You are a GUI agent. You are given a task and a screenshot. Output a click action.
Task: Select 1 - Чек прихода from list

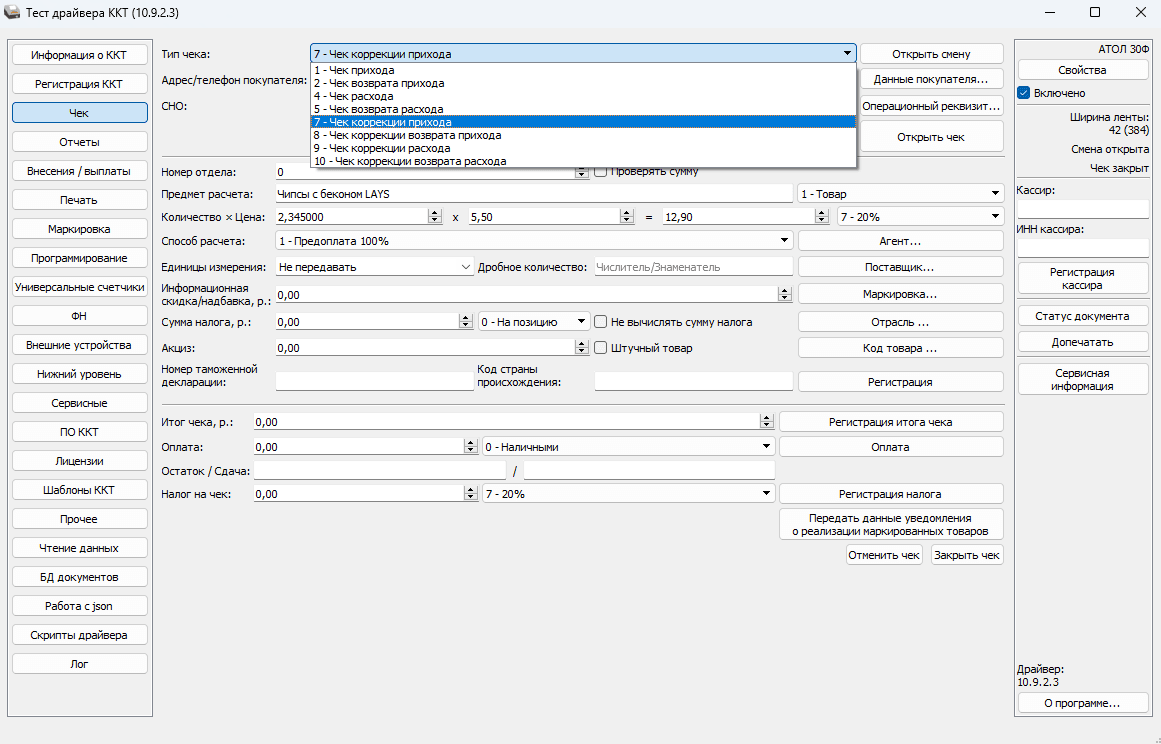pos(354,71)
